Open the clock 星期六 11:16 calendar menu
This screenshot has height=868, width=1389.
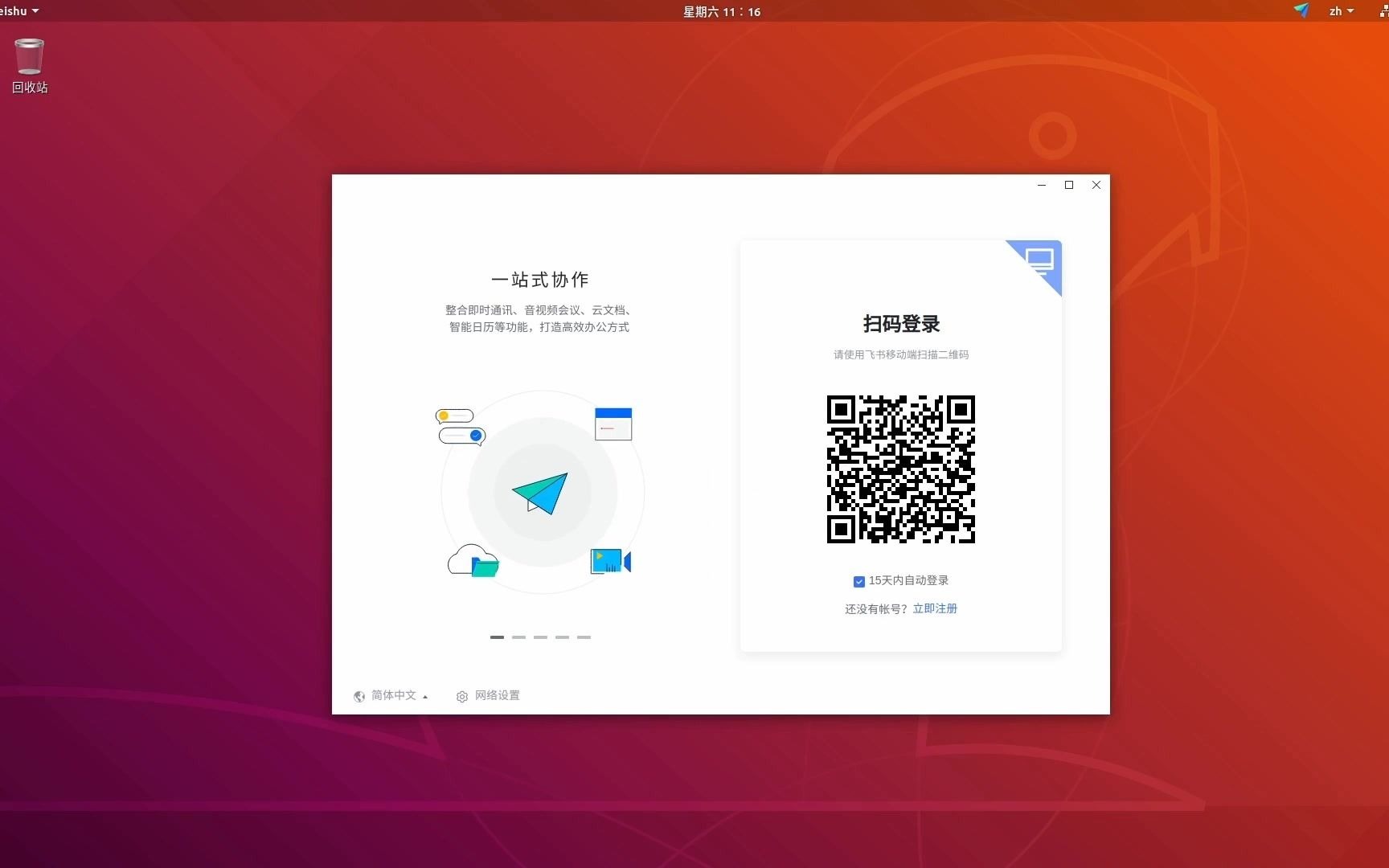coord(721,11)
